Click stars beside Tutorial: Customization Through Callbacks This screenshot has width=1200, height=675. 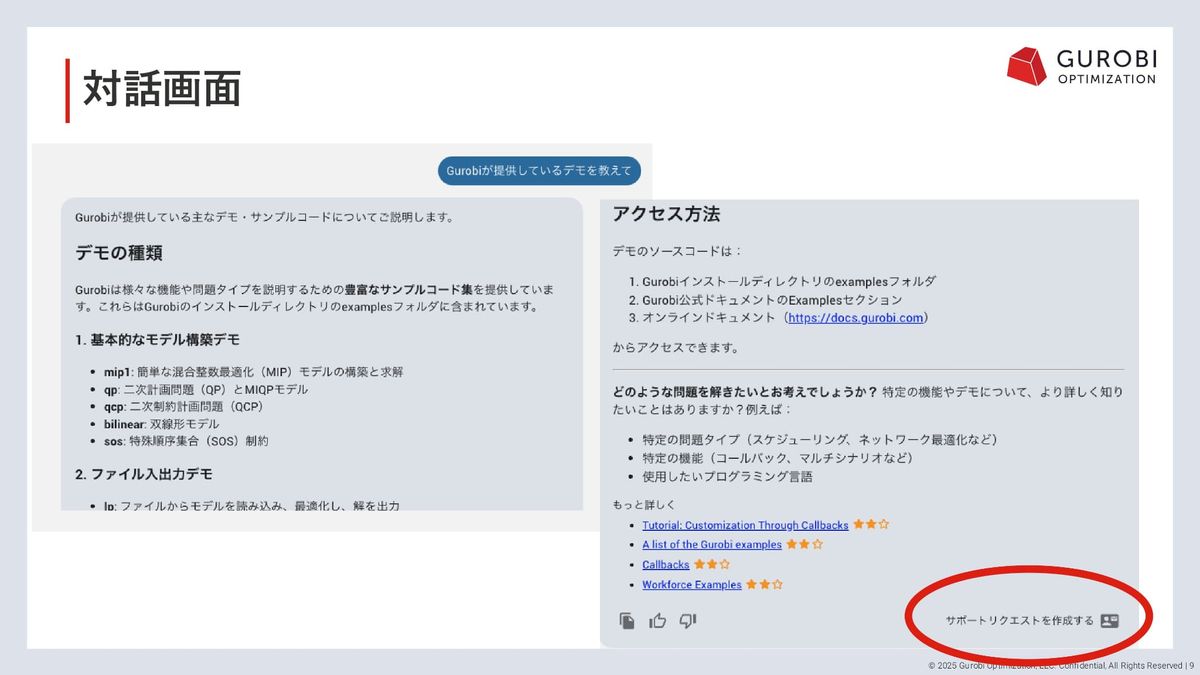(x=870, y=525)
